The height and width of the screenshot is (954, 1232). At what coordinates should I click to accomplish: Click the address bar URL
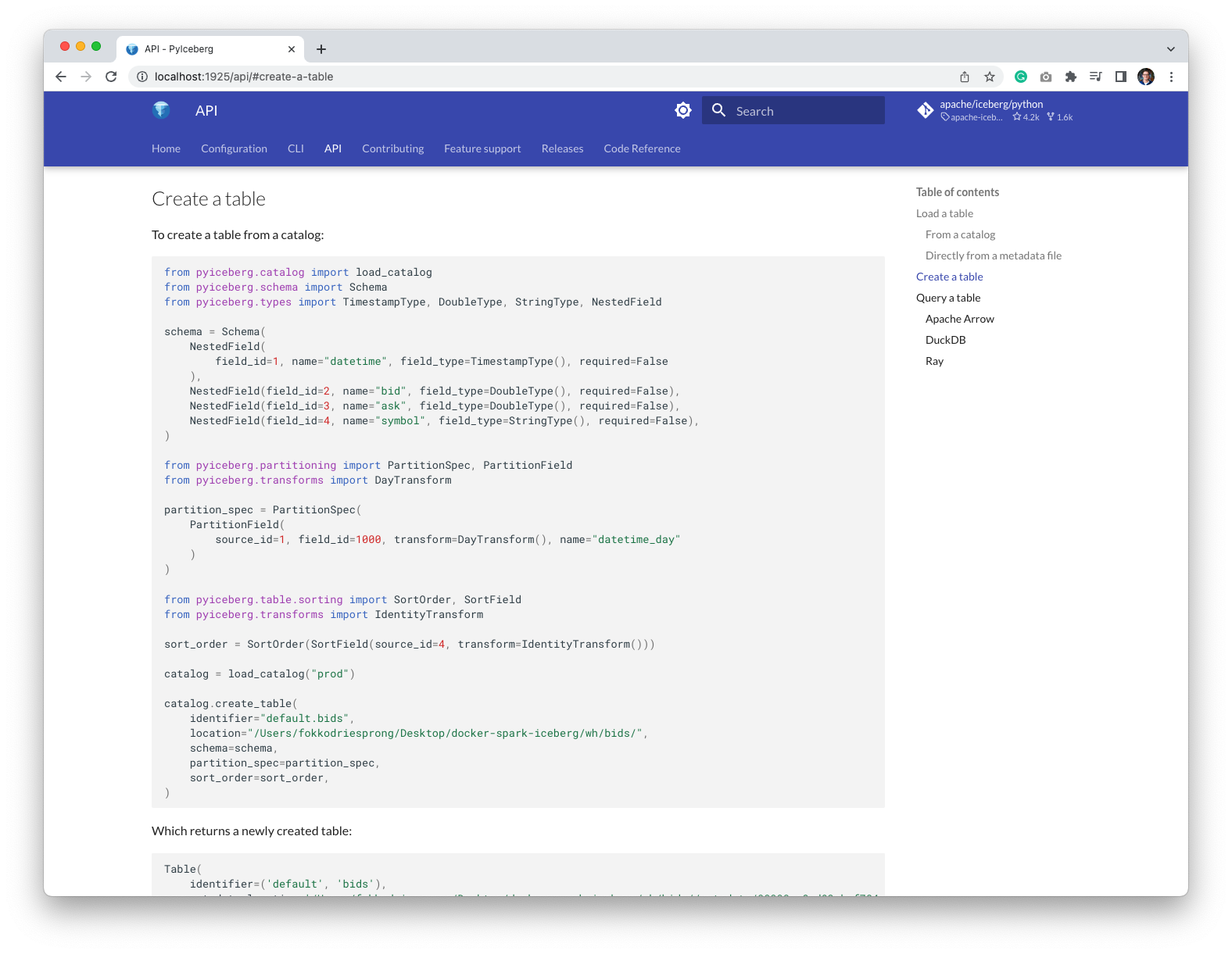coord(244,77)
